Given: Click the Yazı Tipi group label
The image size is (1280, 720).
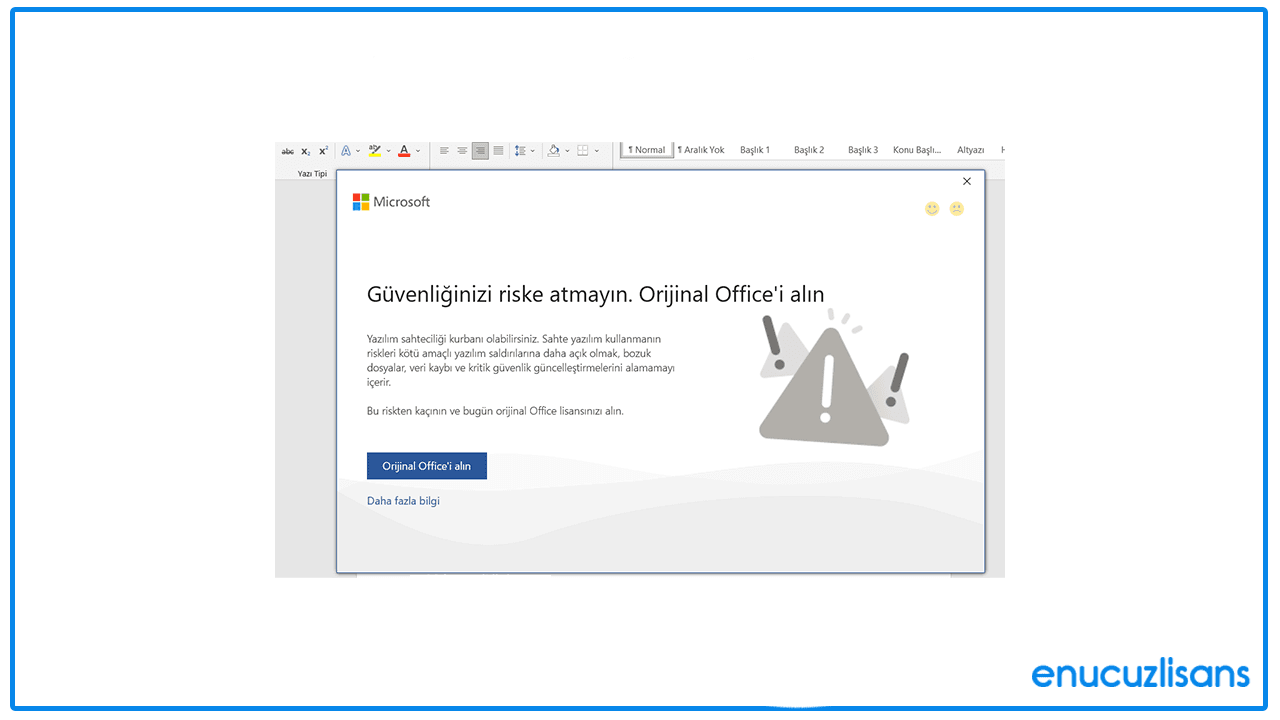Looking at the screenshot, I should [x=312, y=174].
